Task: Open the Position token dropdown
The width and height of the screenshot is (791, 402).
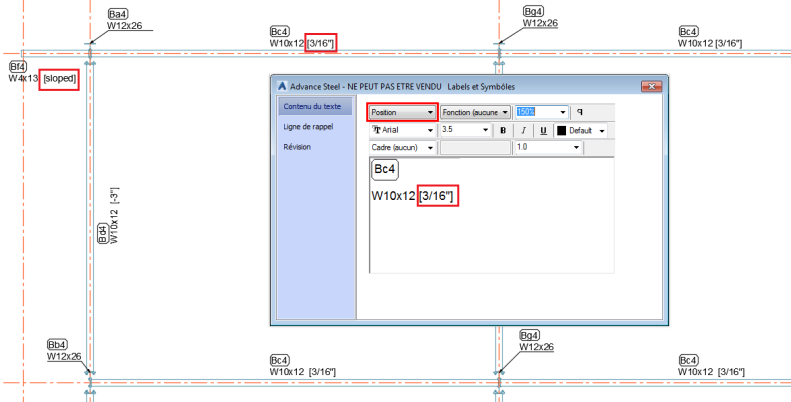Action: coord(402,112)
